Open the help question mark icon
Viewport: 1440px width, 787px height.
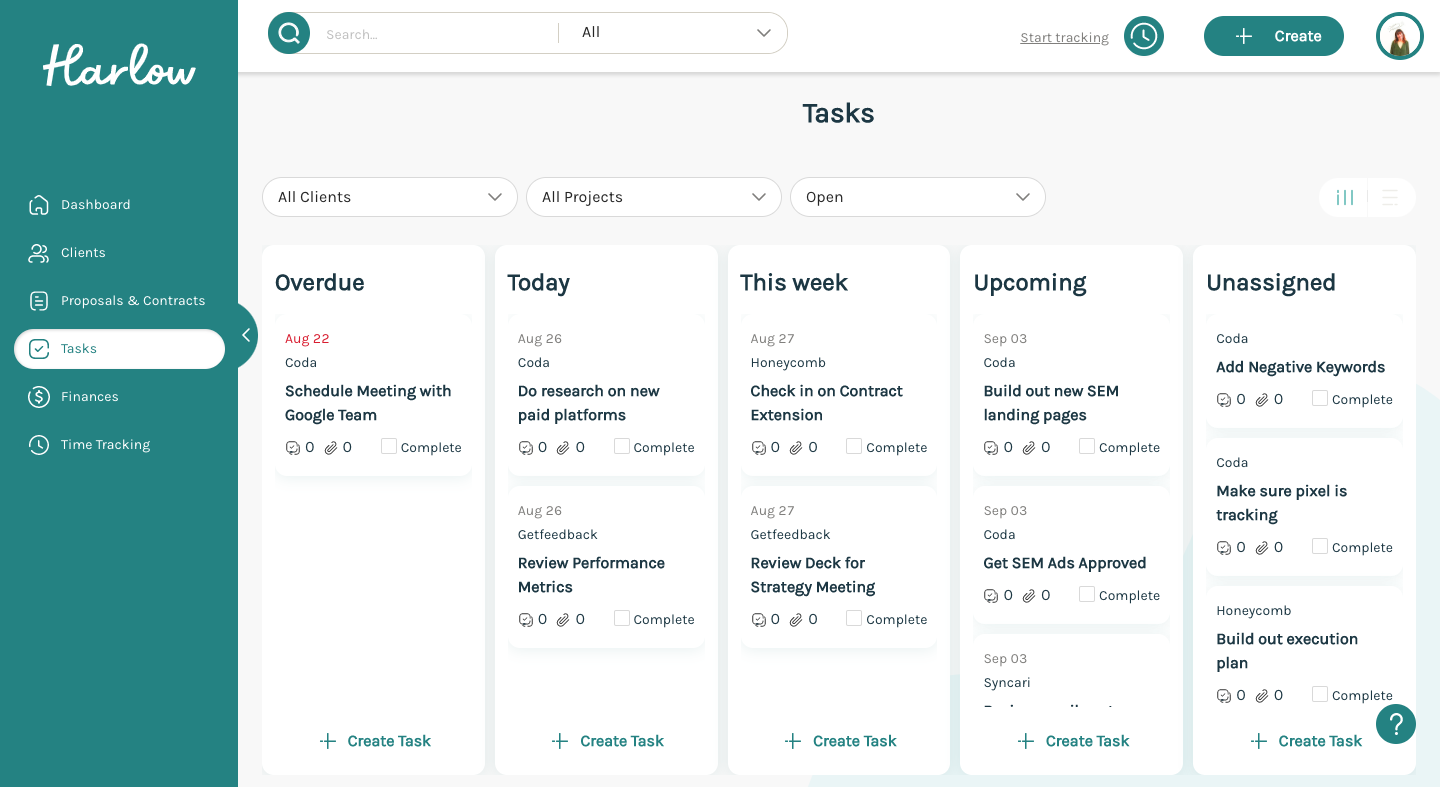pyautogui.click(x=1396, y=724)
